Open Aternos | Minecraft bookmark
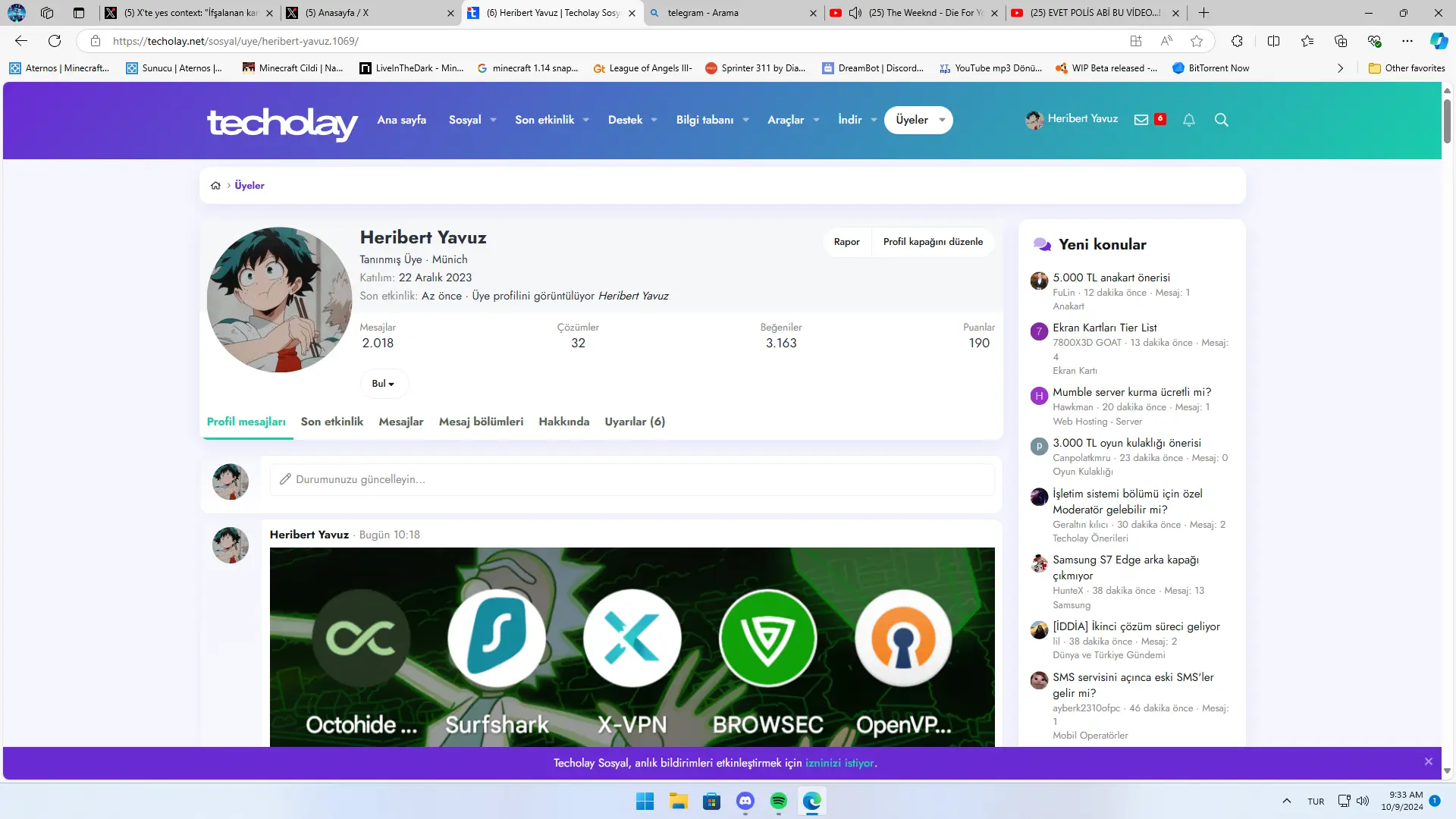Image resolution: width=1456 pixels, height=819 pixels. pos(59,68)
